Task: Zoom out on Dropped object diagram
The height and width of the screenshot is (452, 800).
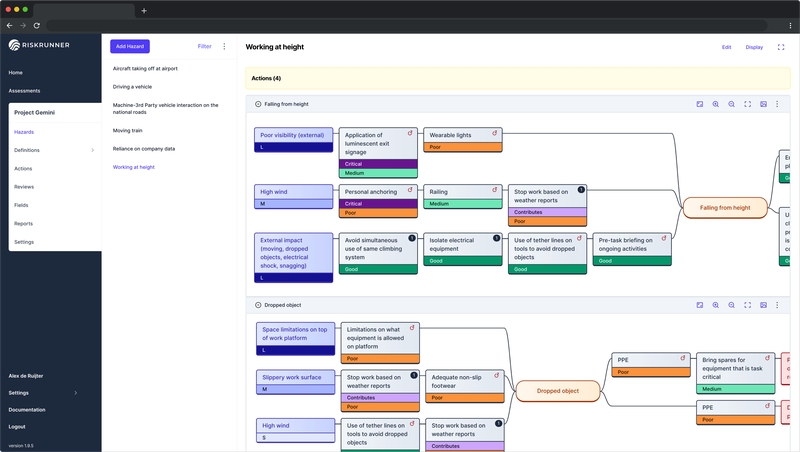Action: click(x=731, y=305)
